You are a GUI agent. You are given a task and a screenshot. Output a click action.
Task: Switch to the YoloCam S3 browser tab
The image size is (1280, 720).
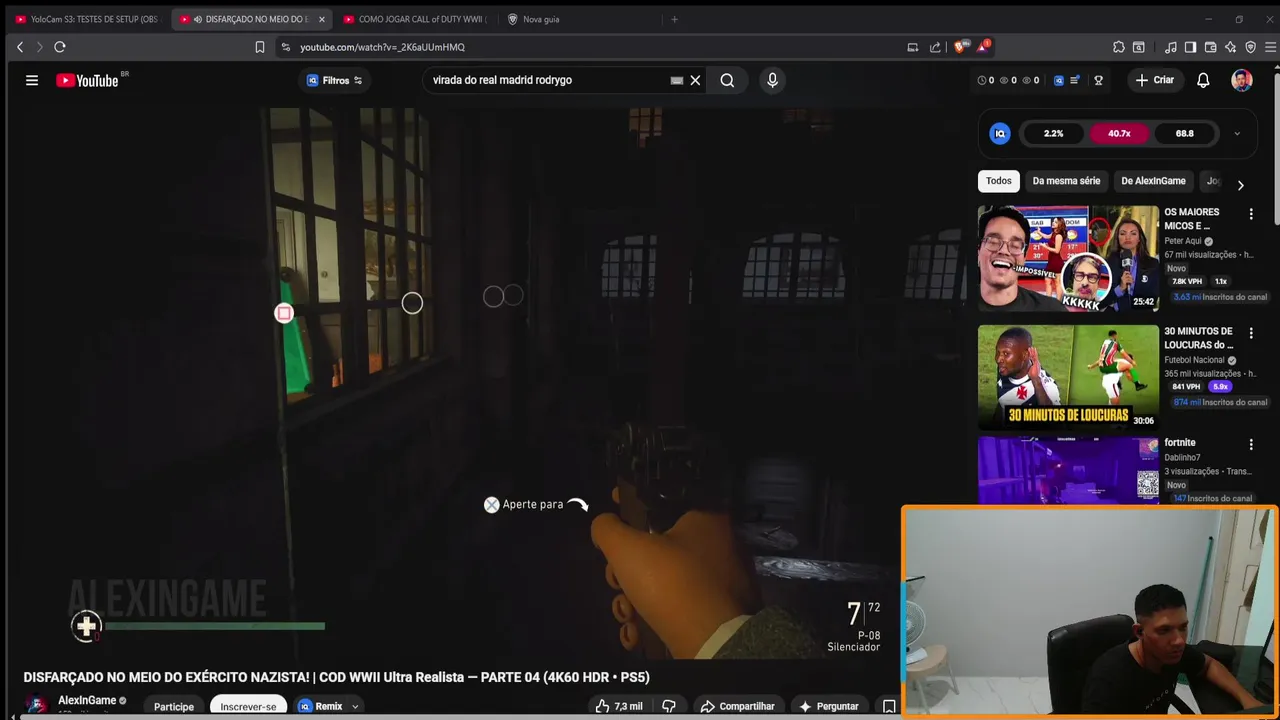[86, 19]
